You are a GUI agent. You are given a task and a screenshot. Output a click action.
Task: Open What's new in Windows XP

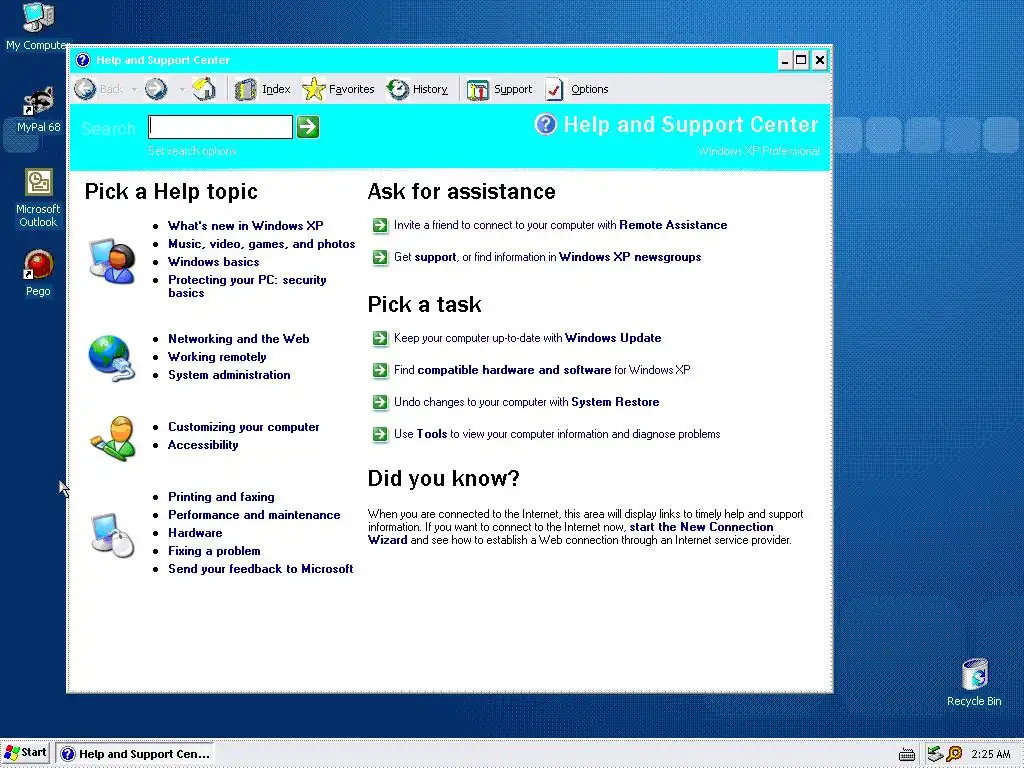pos(246,225)
